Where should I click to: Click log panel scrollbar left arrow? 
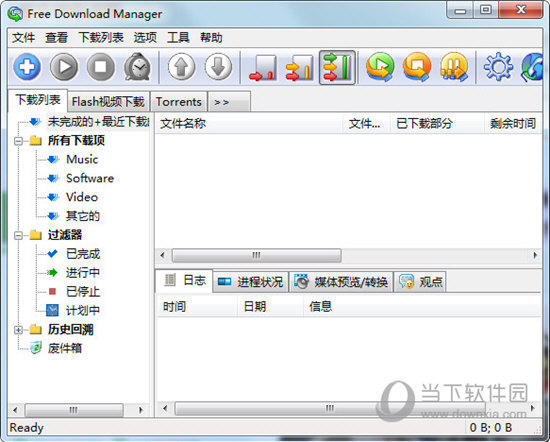pyautogui.click(x=165, y=408)
